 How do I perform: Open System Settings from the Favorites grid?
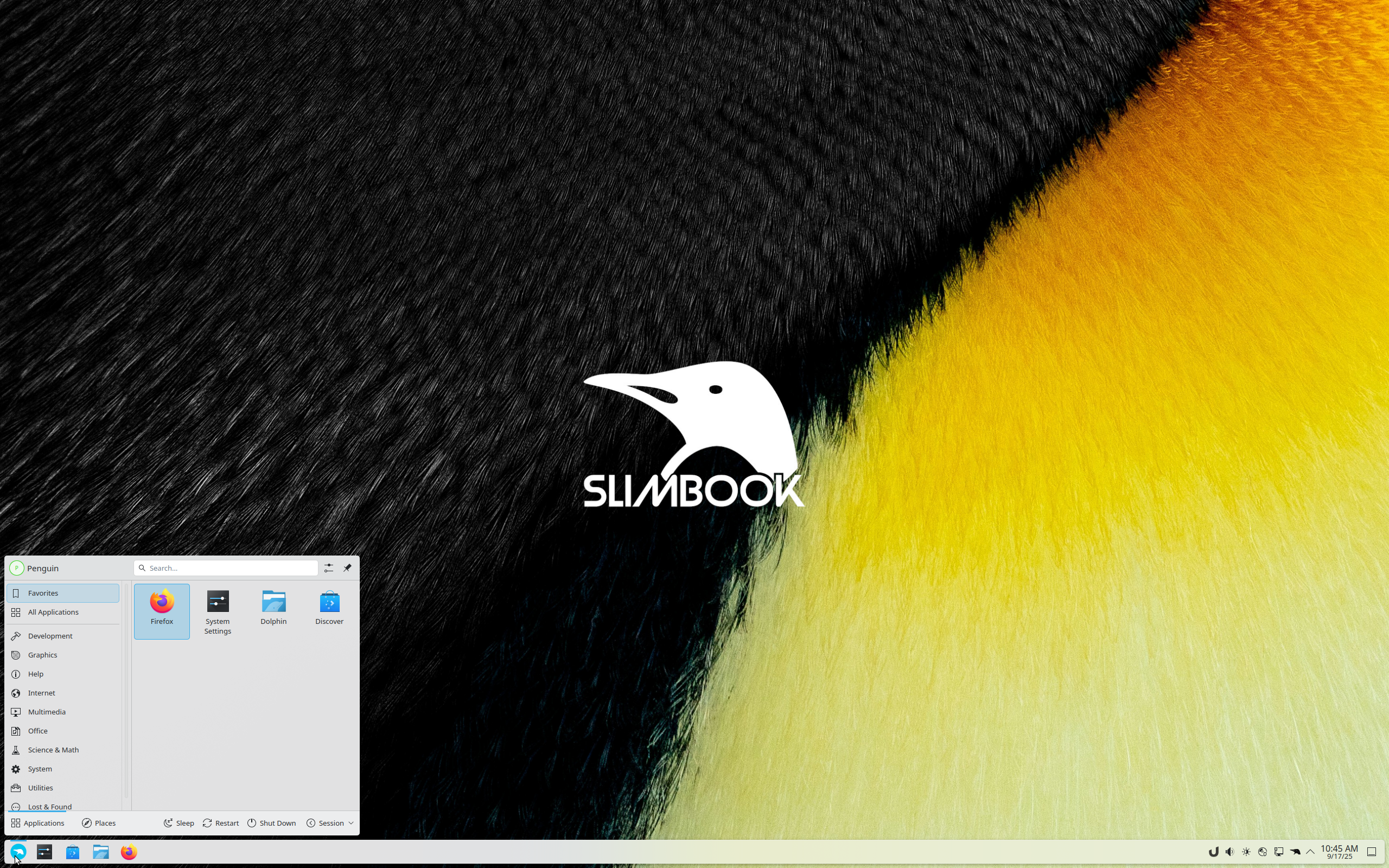coord(218,611)
